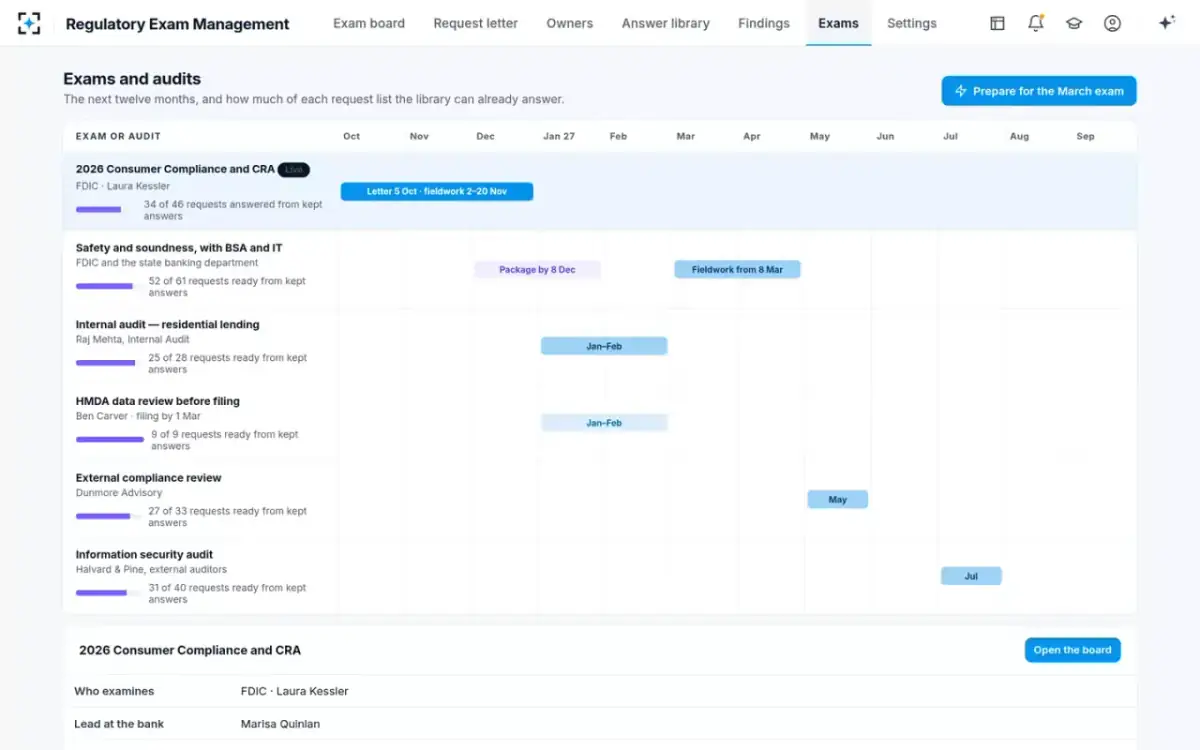
Task: Click the Fieldwork from 8 Mar bar
Action: click(x=737, y=269)
